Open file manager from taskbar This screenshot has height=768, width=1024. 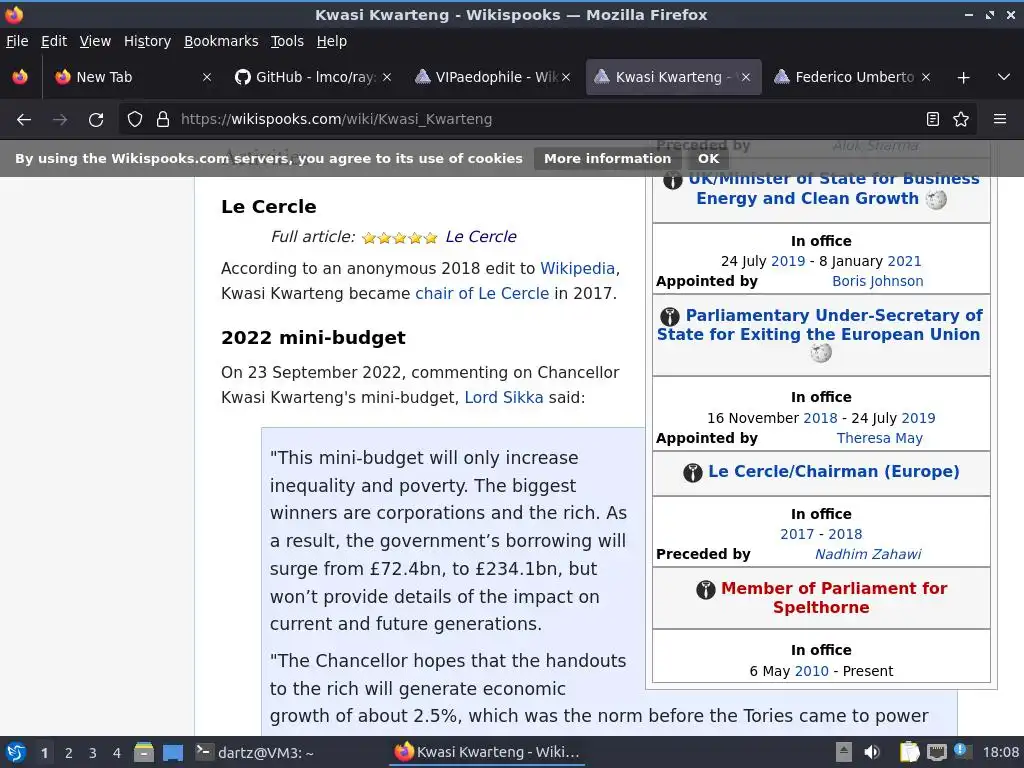pos(144,752)
